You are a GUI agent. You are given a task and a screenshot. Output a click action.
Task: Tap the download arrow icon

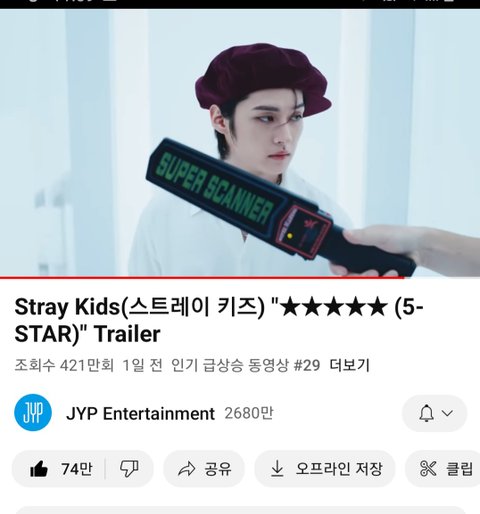[x=277, y=468]
